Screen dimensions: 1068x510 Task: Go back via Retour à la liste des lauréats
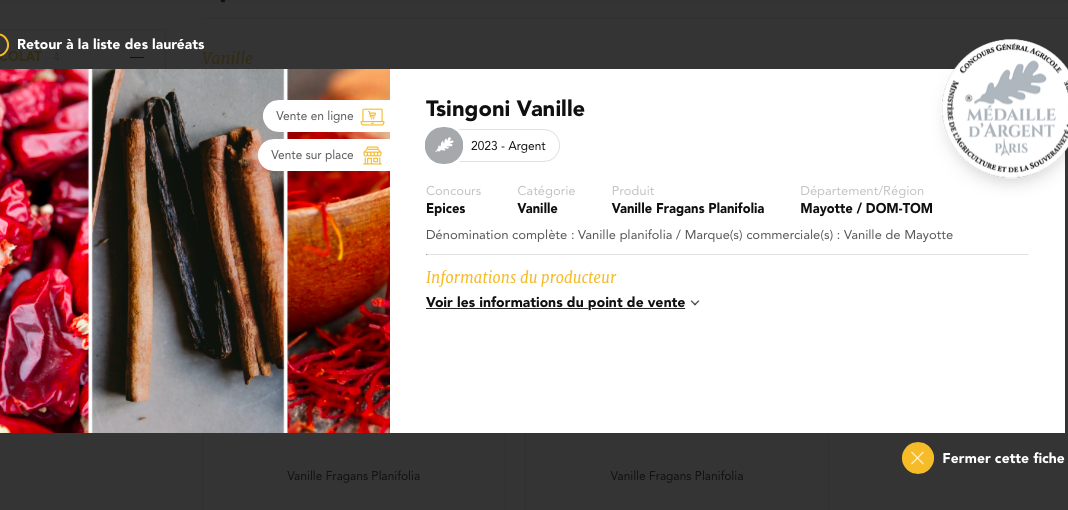[x=110, y=44]
